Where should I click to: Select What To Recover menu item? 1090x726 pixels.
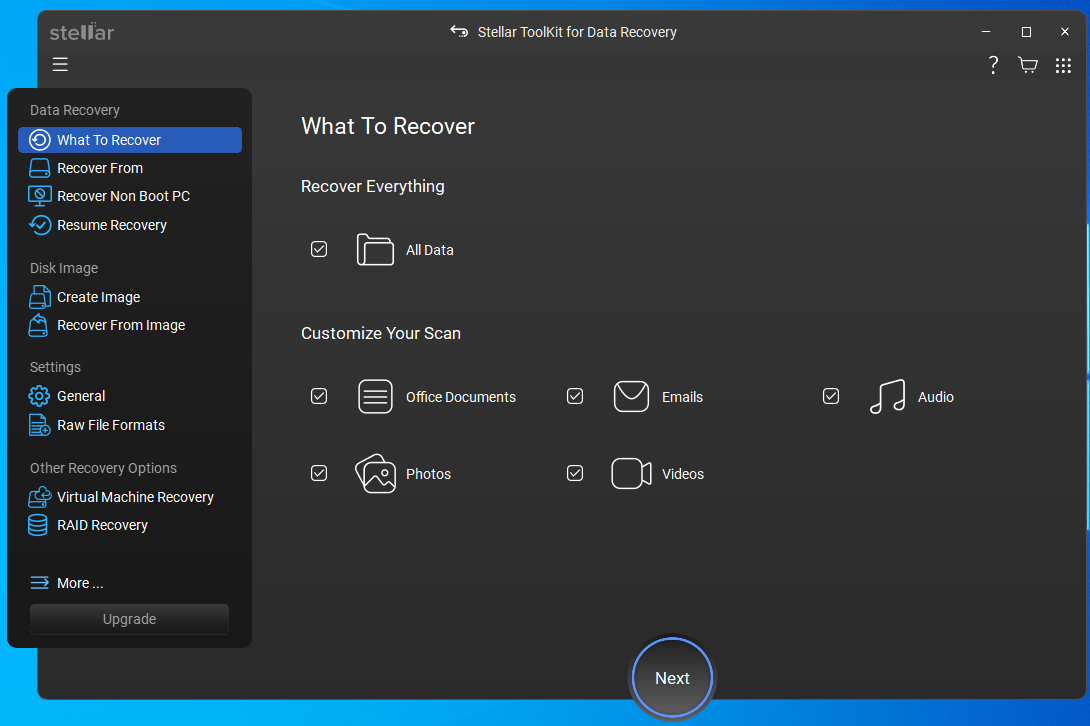tap(130, 140)
